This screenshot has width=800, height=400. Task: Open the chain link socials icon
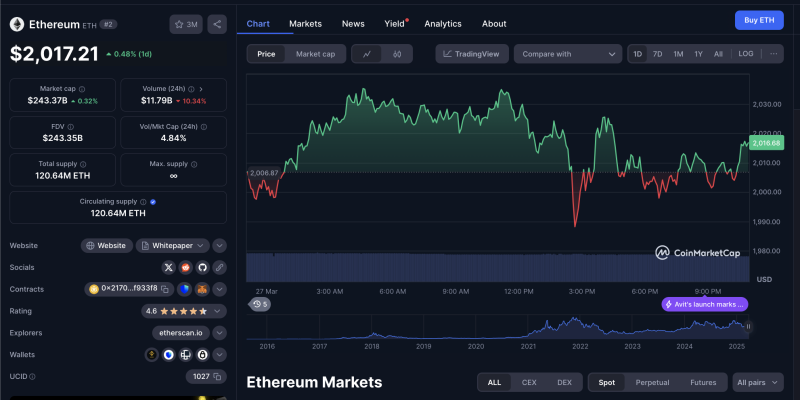[219, 267]
